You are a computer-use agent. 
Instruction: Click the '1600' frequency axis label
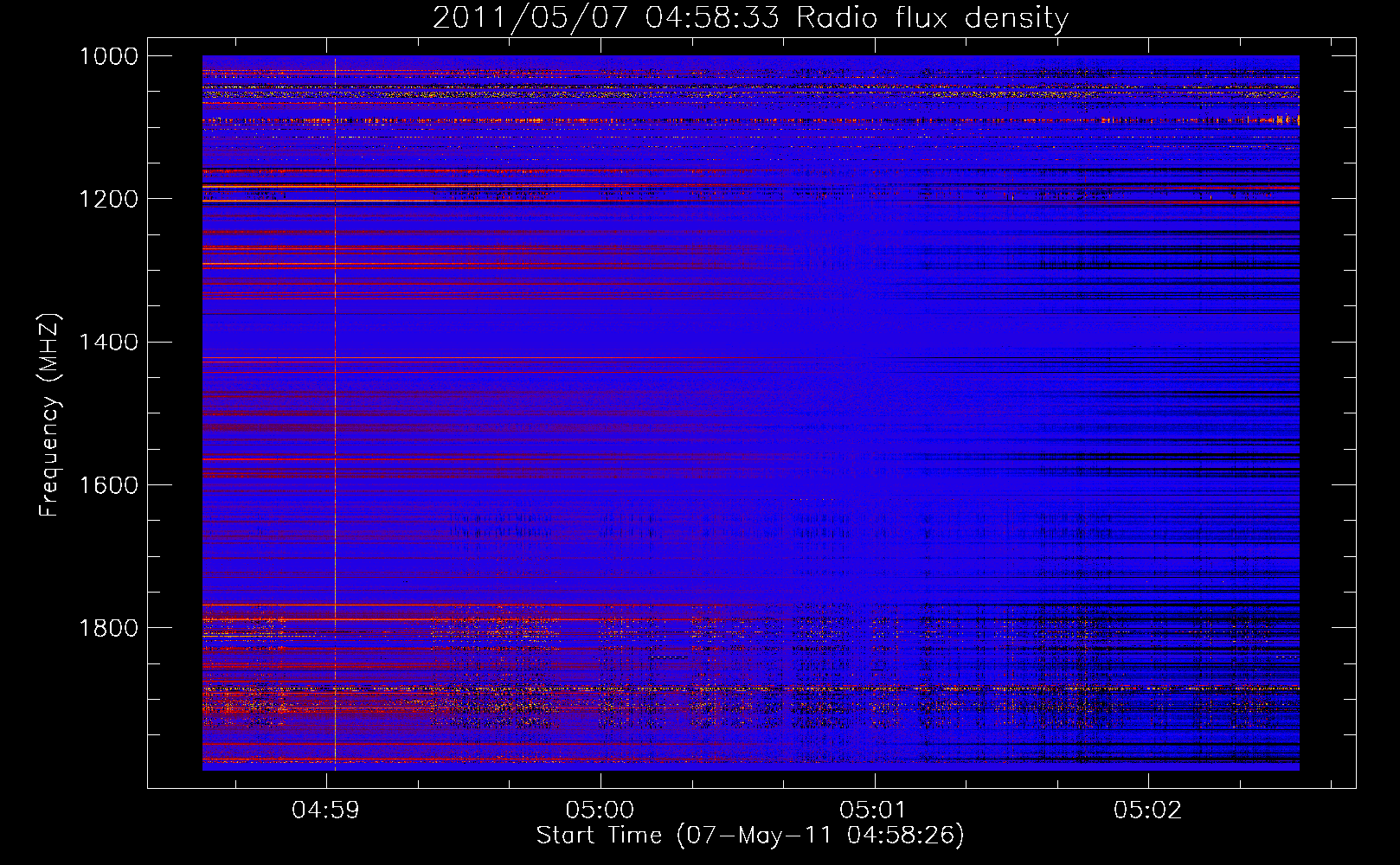tap(109, 484)
